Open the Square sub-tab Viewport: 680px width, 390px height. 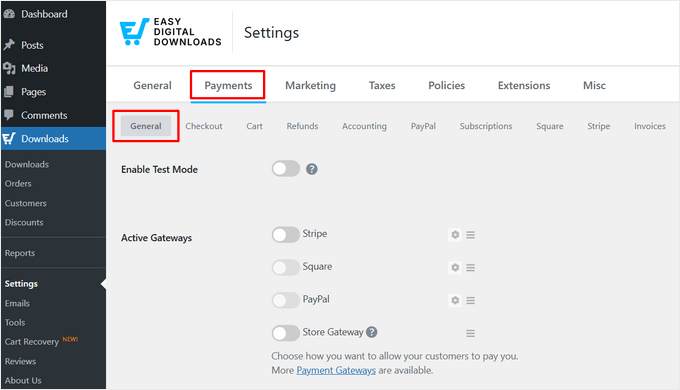549,126
